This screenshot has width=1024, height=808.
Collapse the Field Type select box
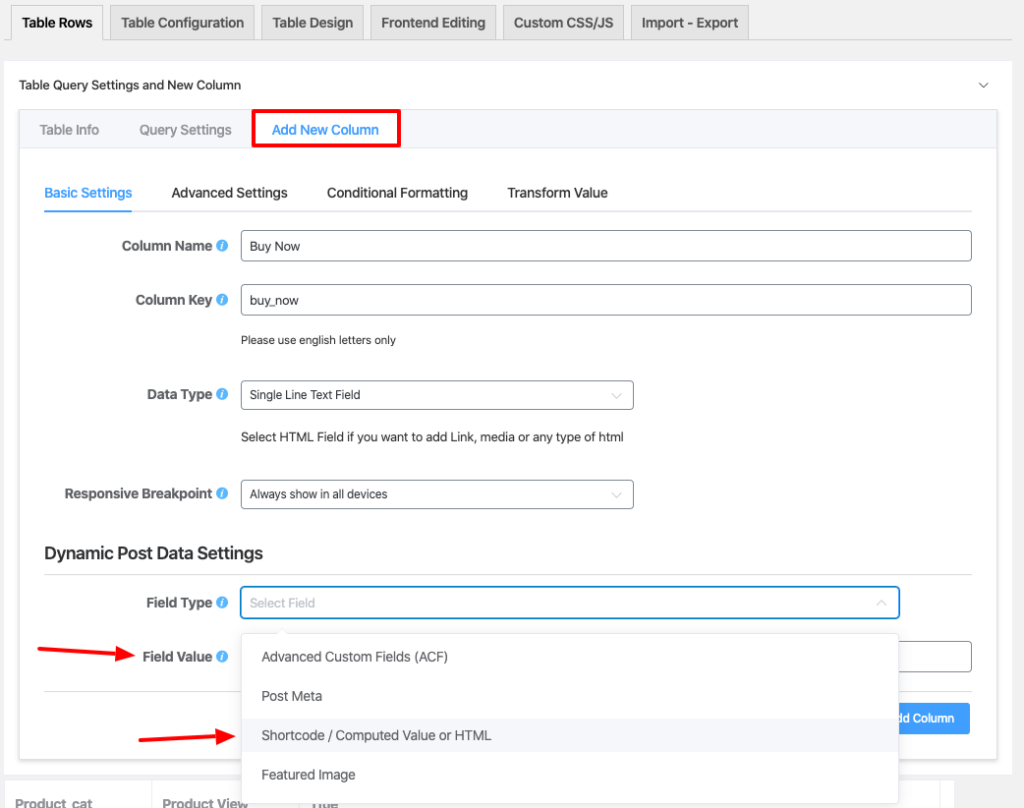(881, 603)
